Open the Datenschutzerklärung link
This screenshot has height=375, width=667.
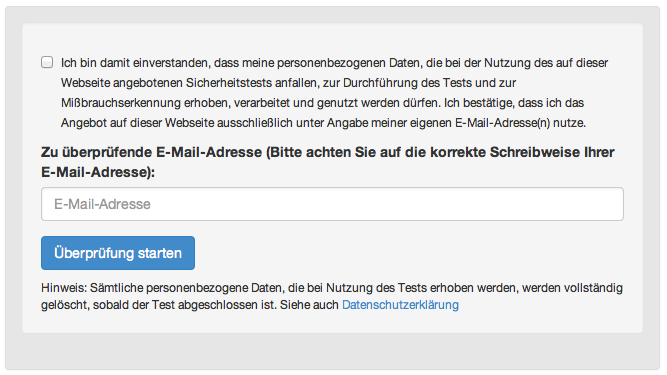(400, 305)
